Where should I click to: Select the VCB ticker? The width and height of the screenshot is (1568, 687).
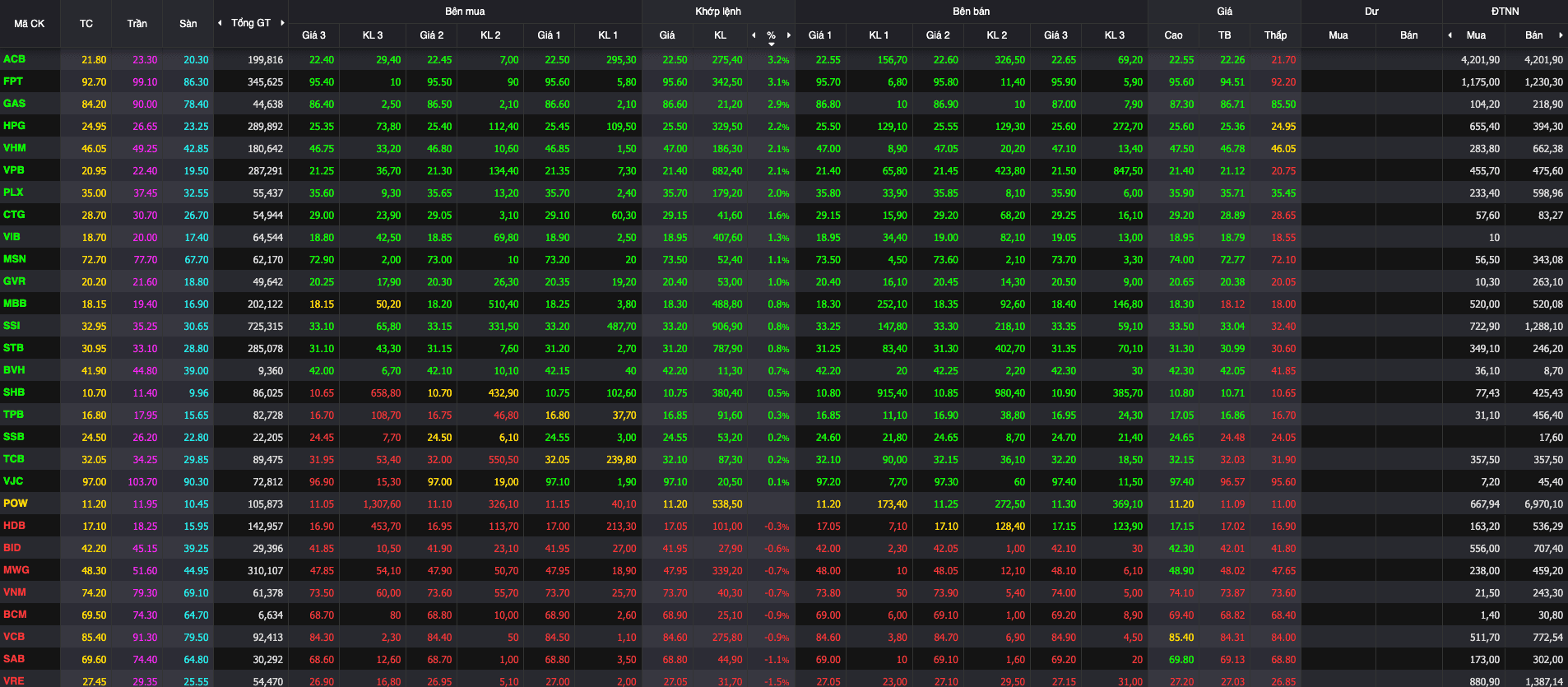click(x=14, y=637)
